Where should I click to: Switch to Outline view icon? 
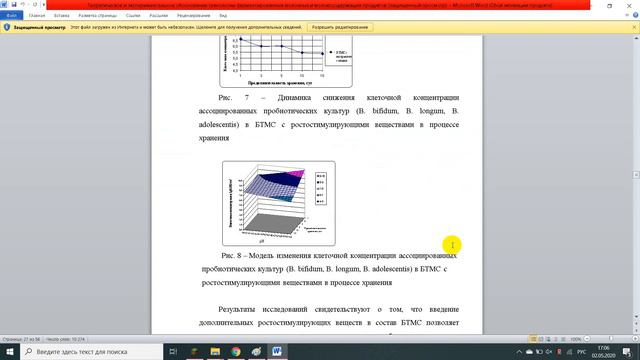556,339
